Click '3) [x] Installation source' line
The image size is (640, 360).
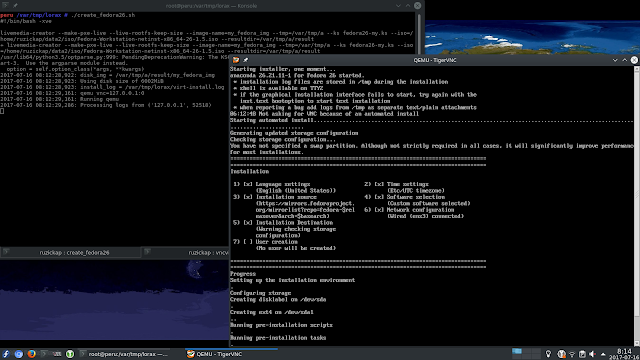click(275, 197)
